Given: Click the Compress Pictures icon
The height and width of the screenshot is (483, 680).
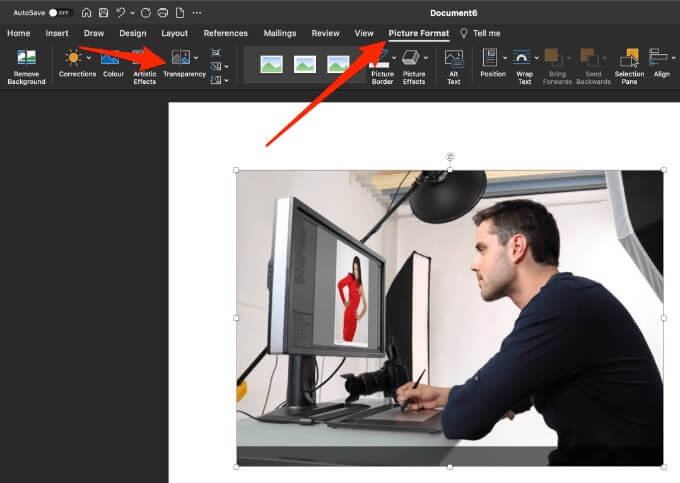Looking at the screenshot, I should click(216, 52).
